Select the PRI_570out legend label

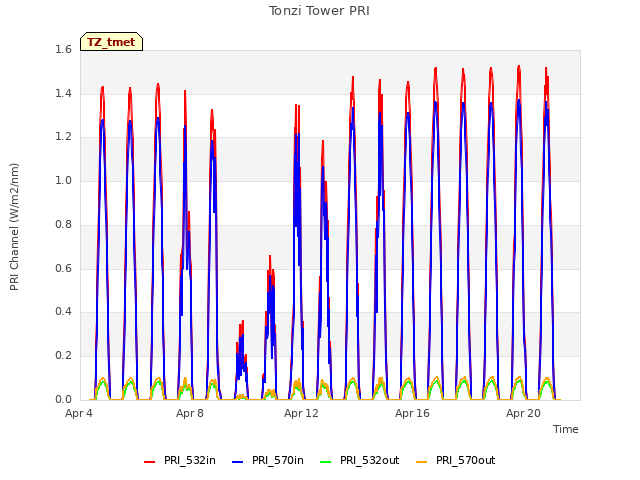(466, 460)
